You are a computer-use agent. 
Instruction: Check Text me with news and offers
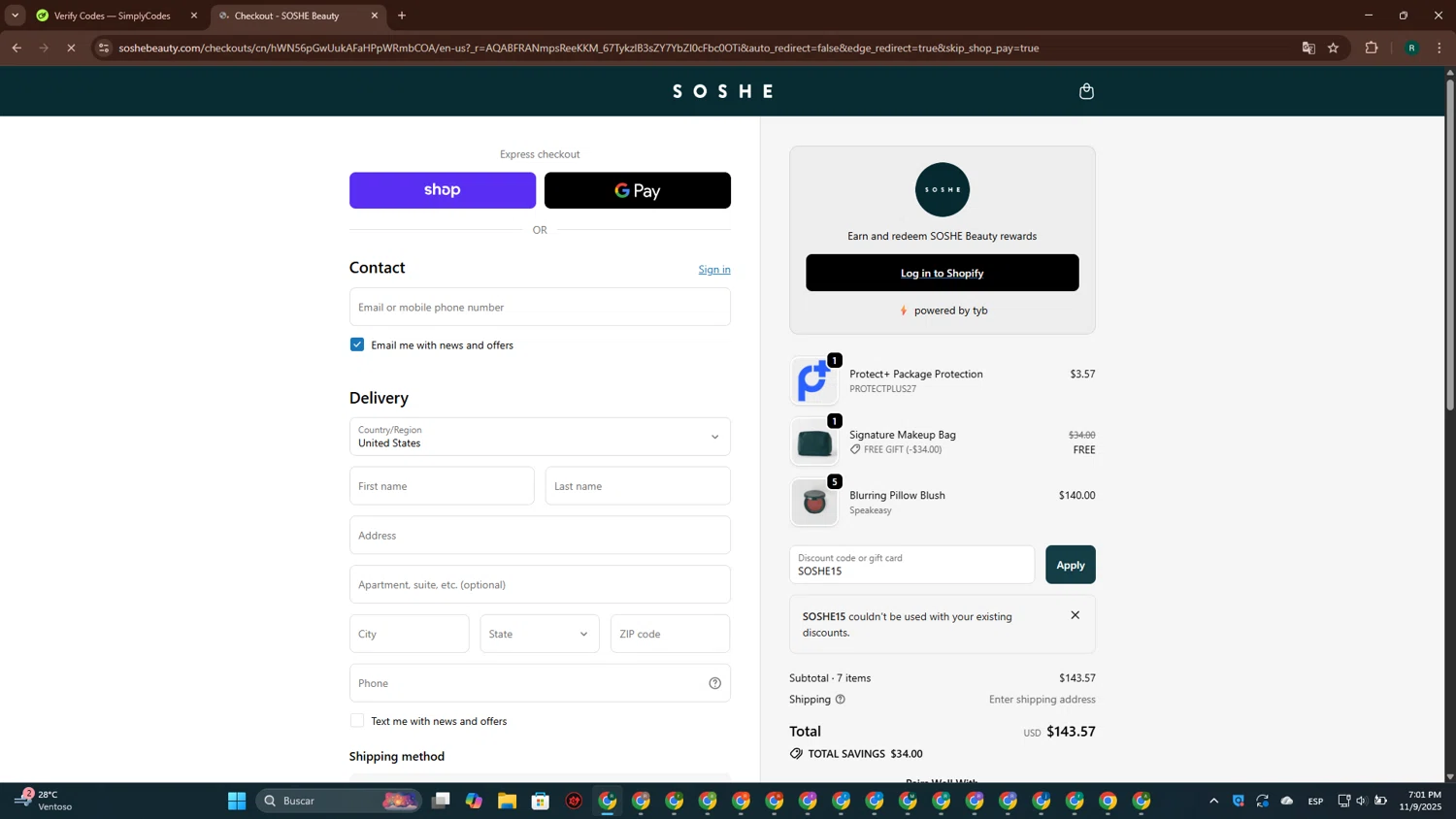click(357, 721)
